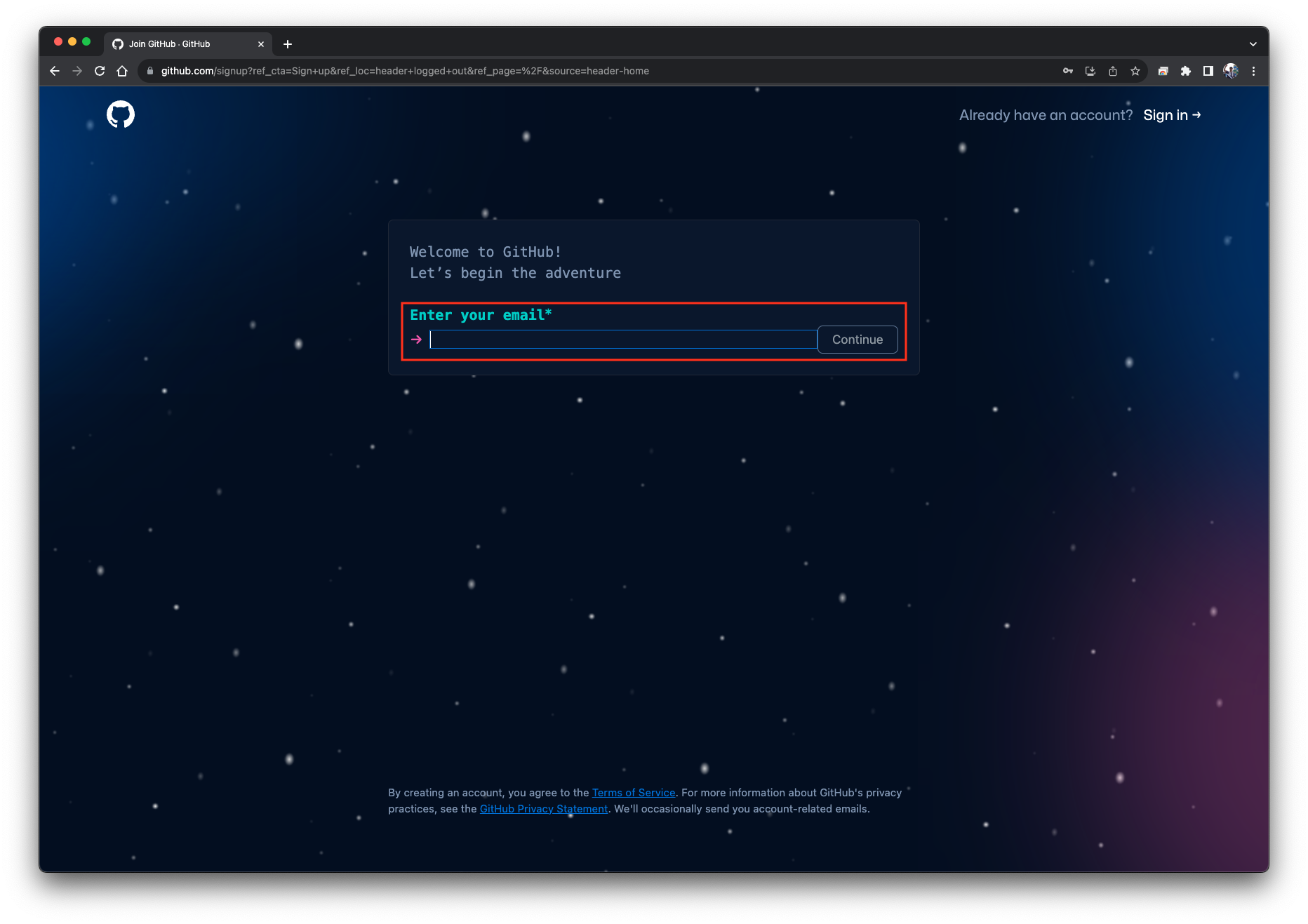Click the browser forward arrow
Image resolution: width=1308 pixels, height=924 pixels.
click(x=77, y=71)
